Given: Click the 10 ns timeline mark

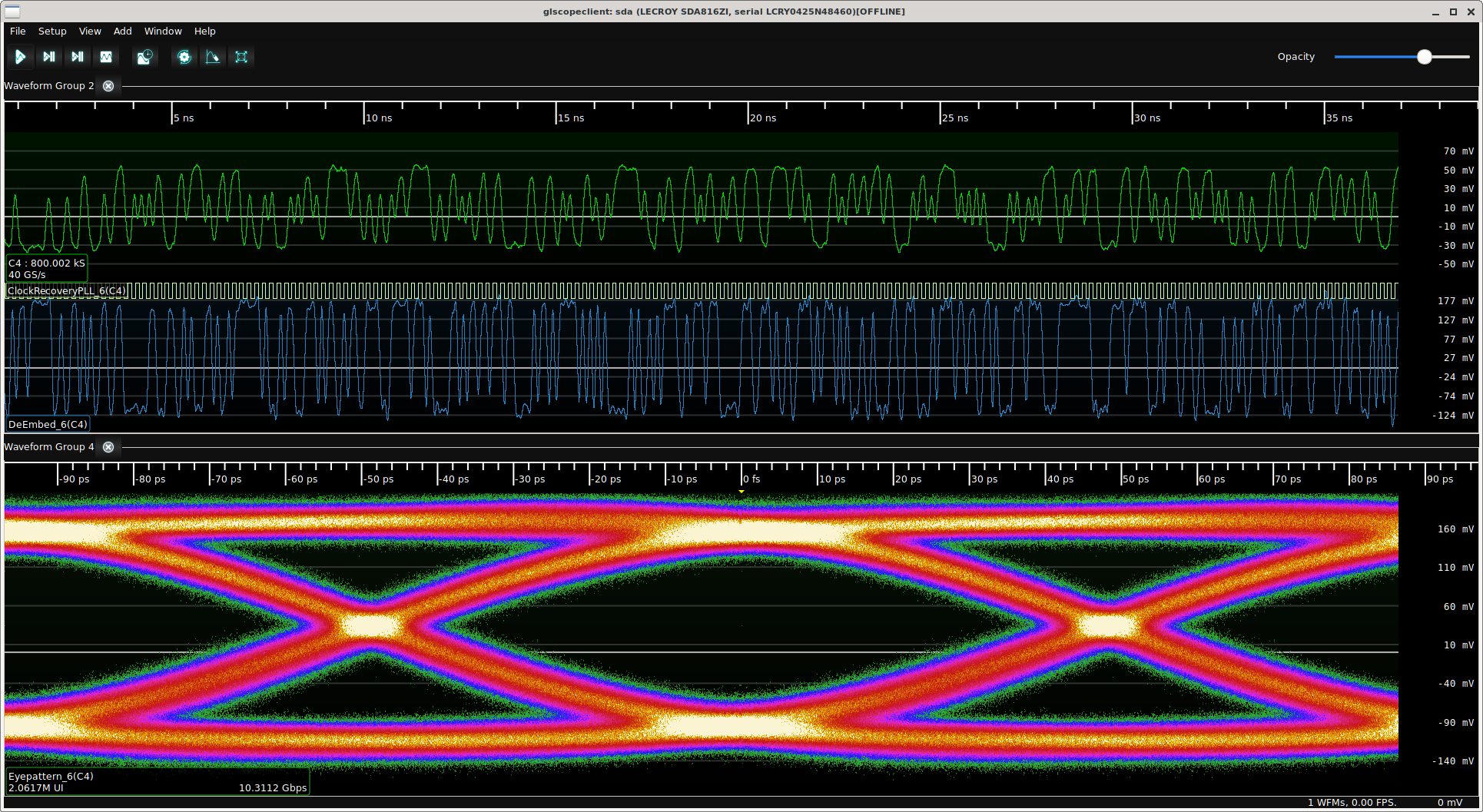Looking at the screenshot, I should point(379,118).
